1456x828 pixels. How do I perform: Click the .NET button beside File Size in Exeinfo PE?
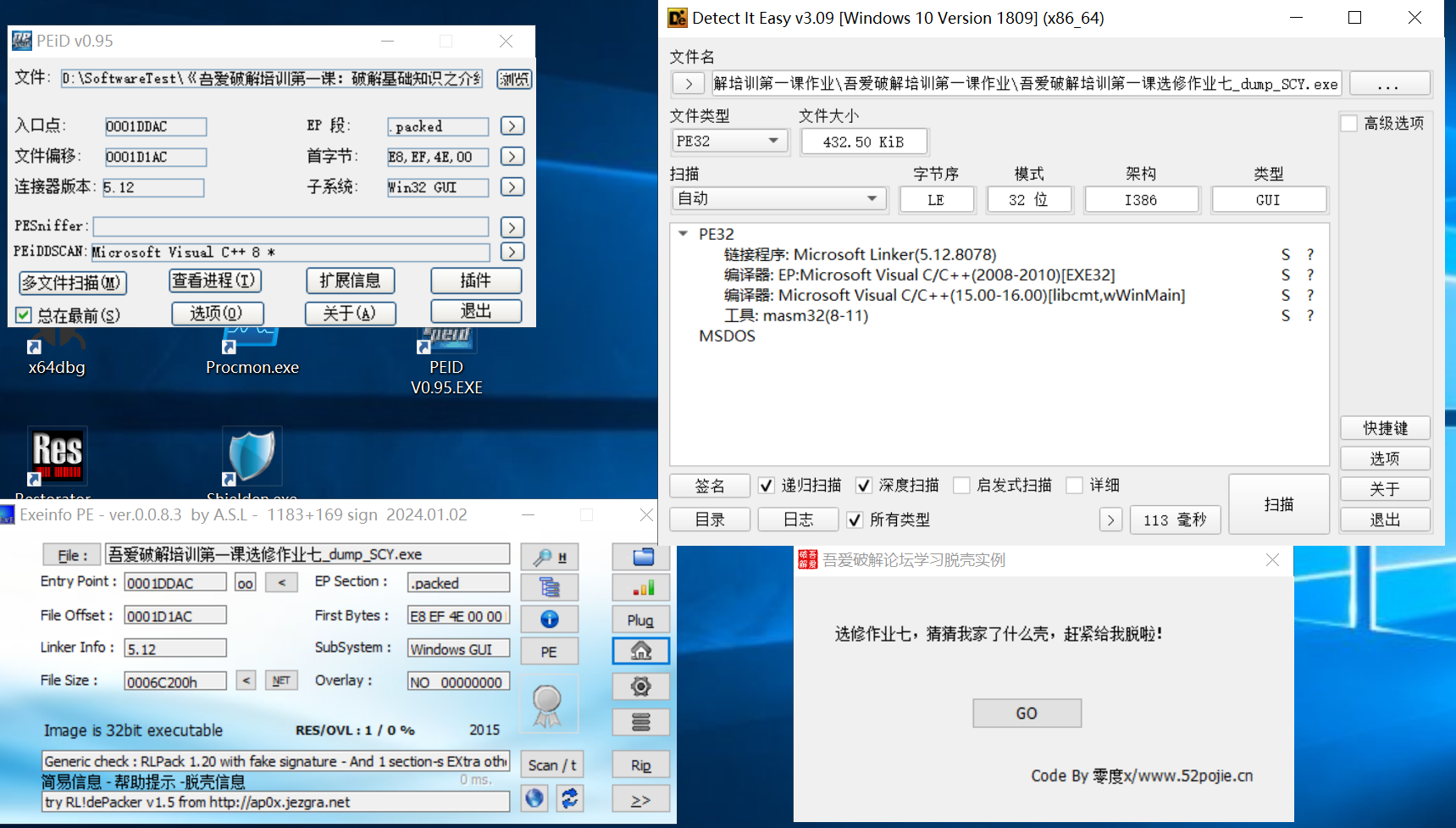(281, 681)
